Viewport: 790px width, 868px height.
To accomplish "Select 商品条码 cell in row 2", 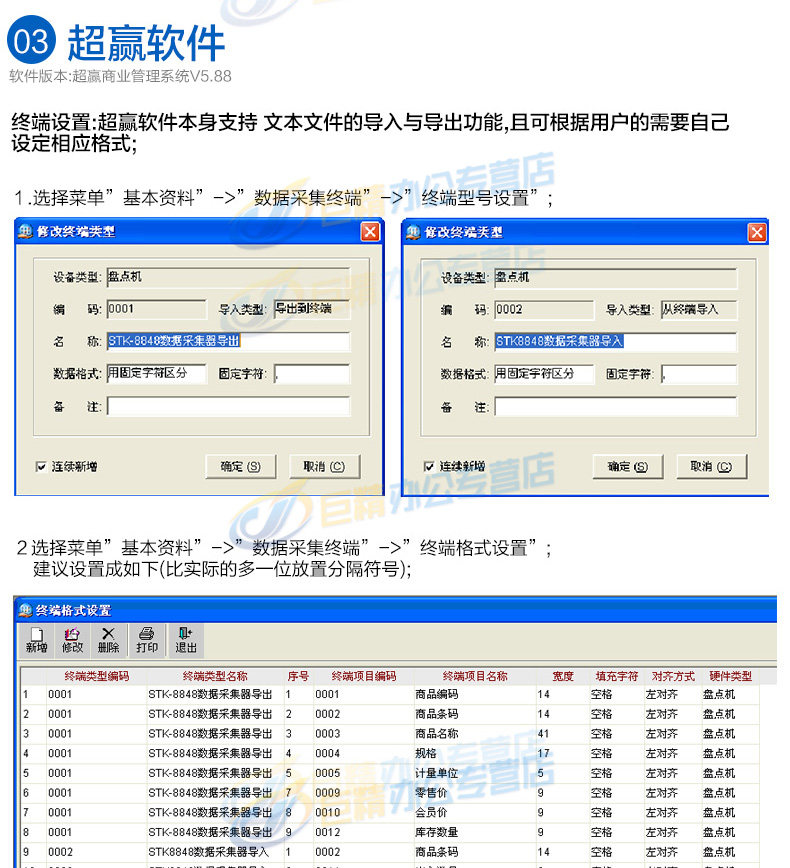I will 475,714.
